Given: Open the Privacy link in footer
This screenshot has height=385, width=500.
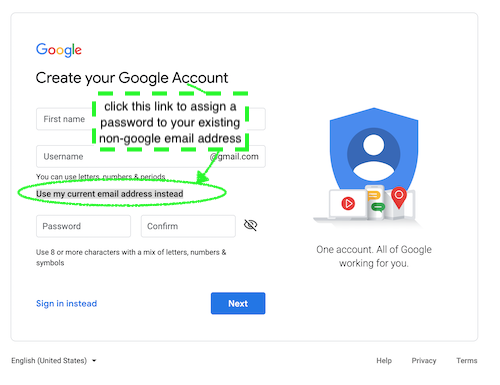Looking at the screenshot, I should click(x=424, y=361).
